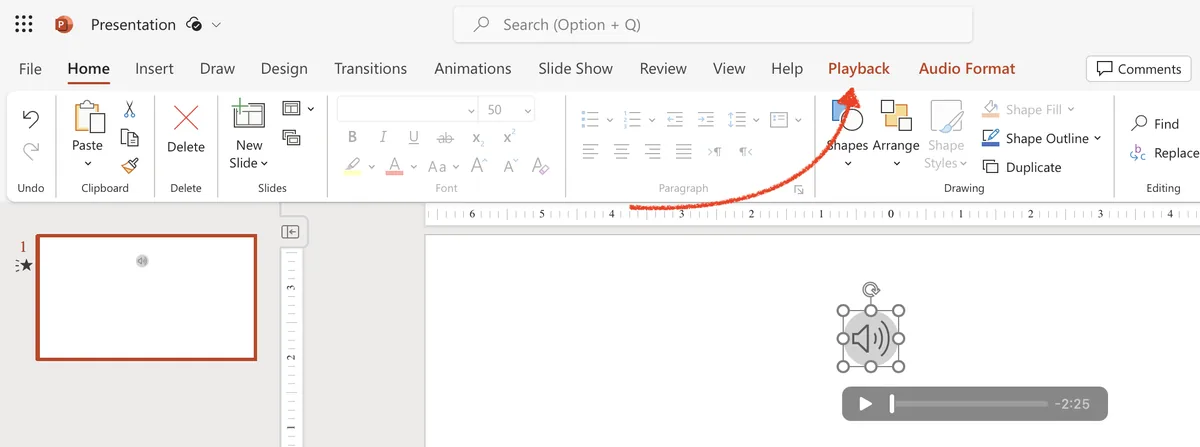Click the Paste clipboard icon
The image size is (1200, 447).
point(88,117)
